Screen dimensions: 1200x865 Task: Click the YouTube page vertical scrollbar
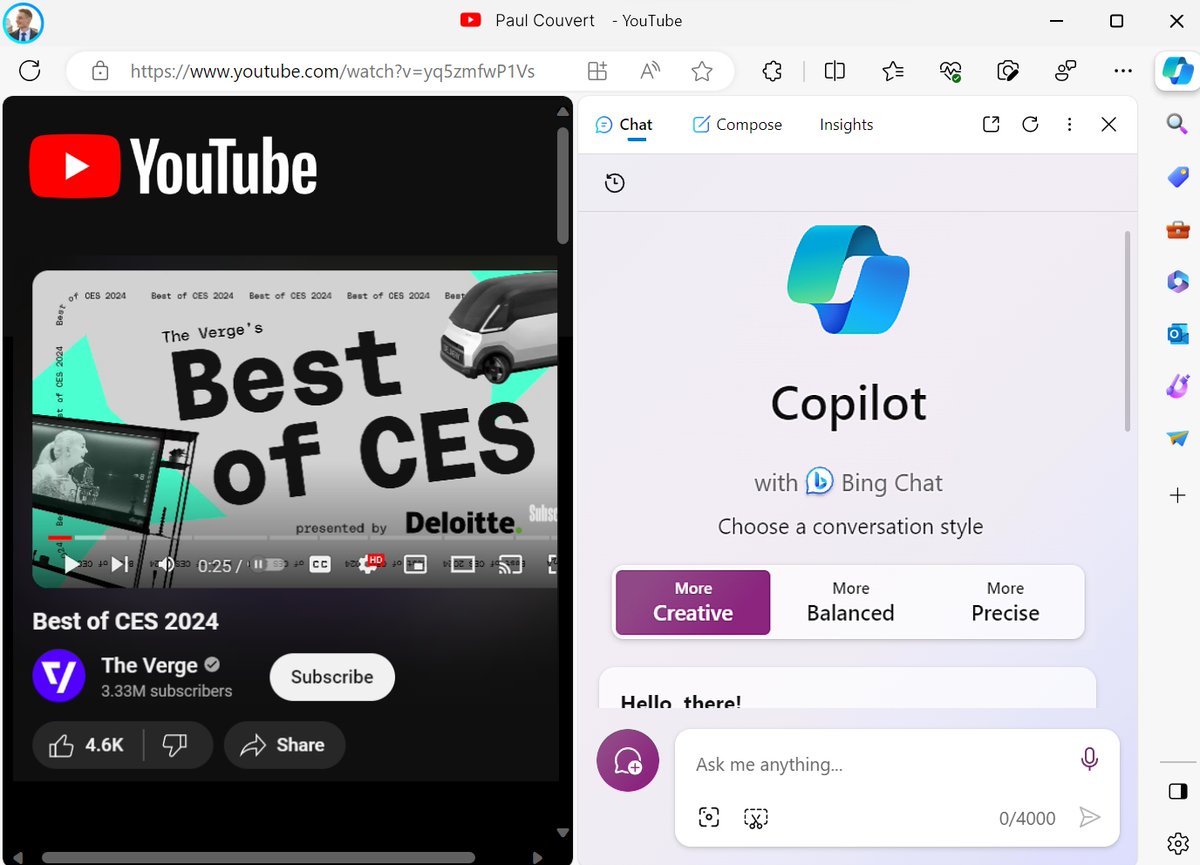point(563,185)
